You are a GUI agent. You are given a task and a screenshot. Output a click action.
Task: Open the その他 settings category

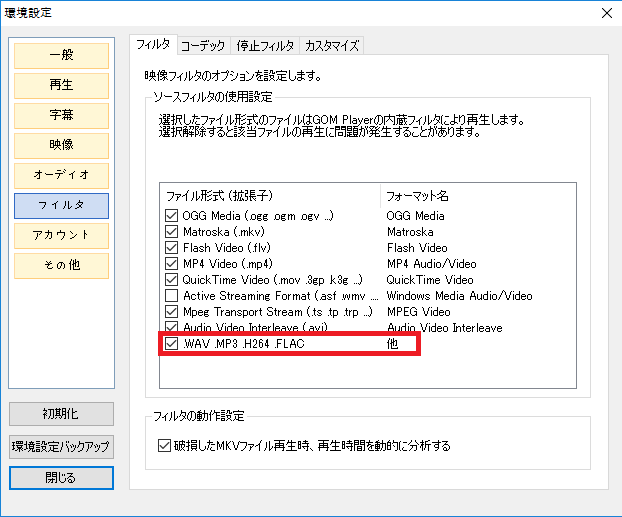click(x=61, y=264)
